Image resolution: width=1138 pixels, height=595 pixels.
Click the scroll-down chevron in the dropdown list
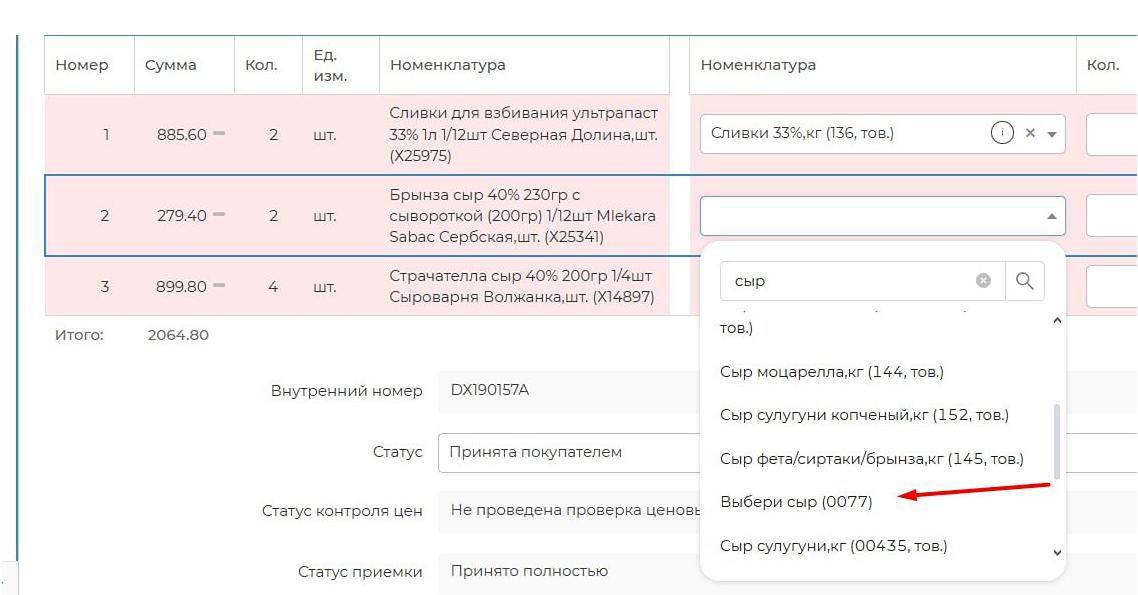click(x=1057, y=552)
